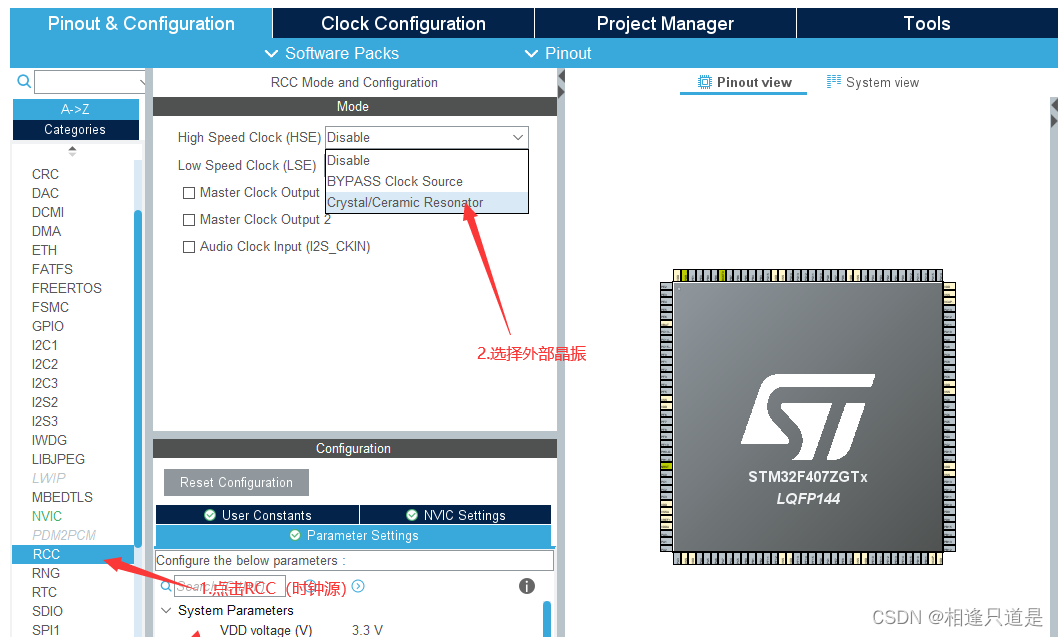Click the parameter search input field
This screenshot has width=1058, height=637.
click(229, 586)
